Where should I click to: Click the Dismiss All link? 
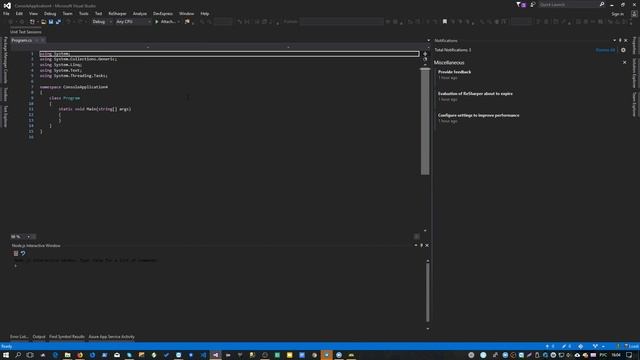pos(605,50)
